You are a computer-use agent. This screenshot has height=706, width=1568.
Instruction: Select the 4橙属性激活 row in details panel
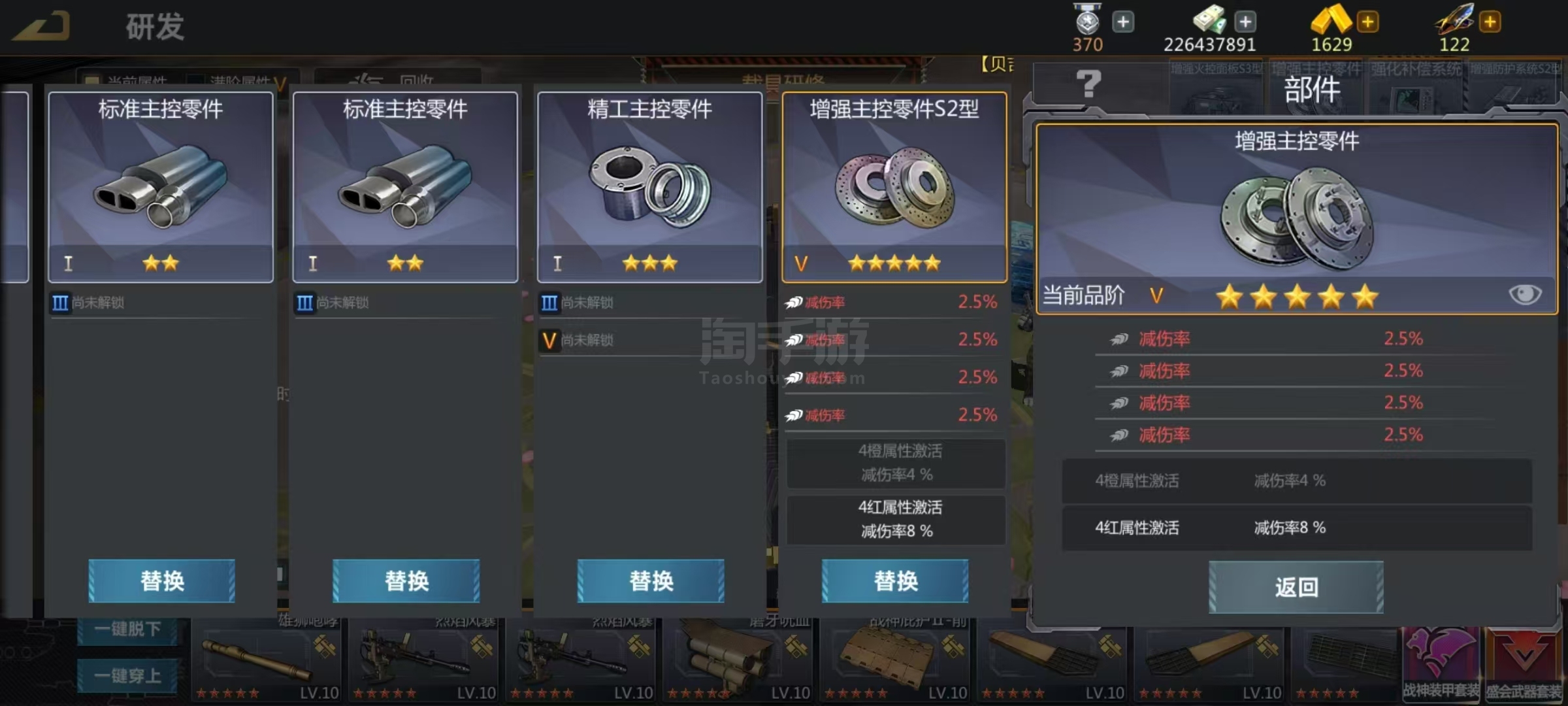[1297, 480]
